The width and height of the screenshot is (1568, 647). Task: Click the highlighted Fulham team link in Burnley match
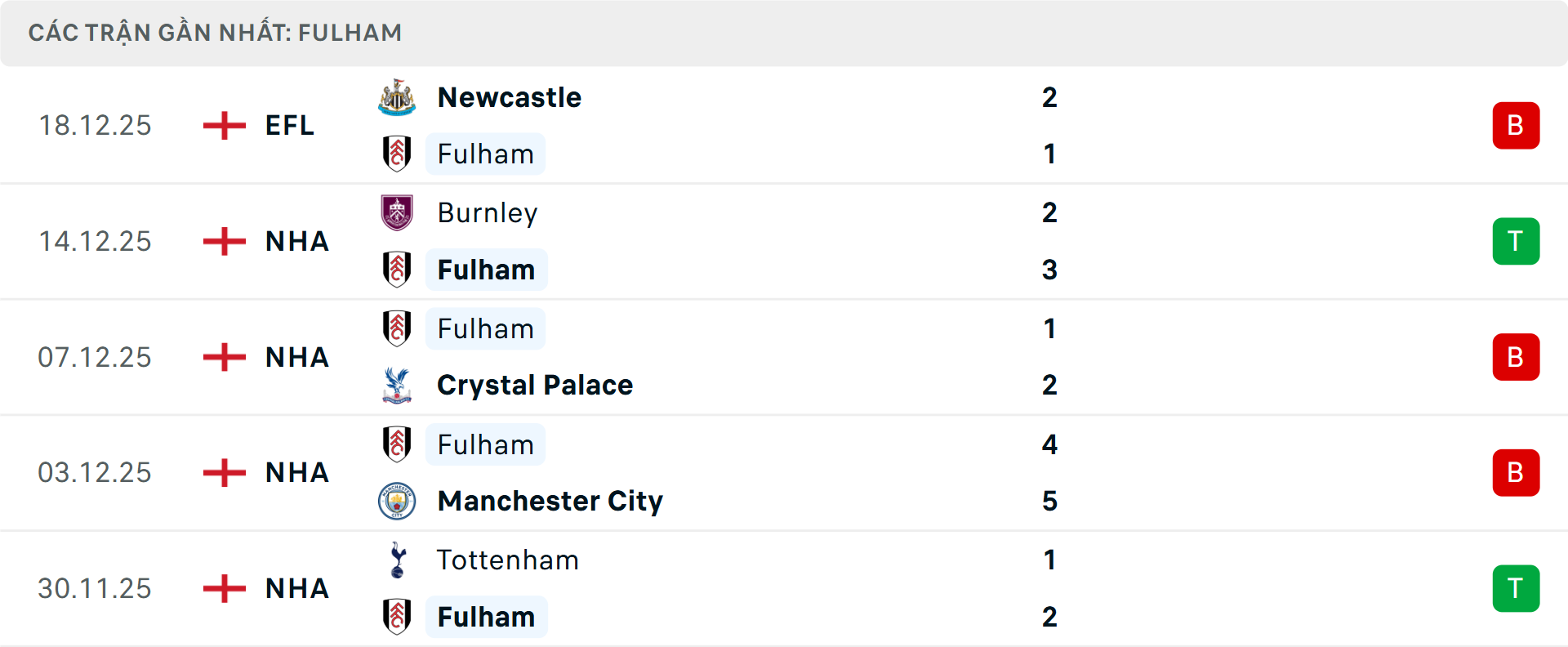tap(486, 270)
